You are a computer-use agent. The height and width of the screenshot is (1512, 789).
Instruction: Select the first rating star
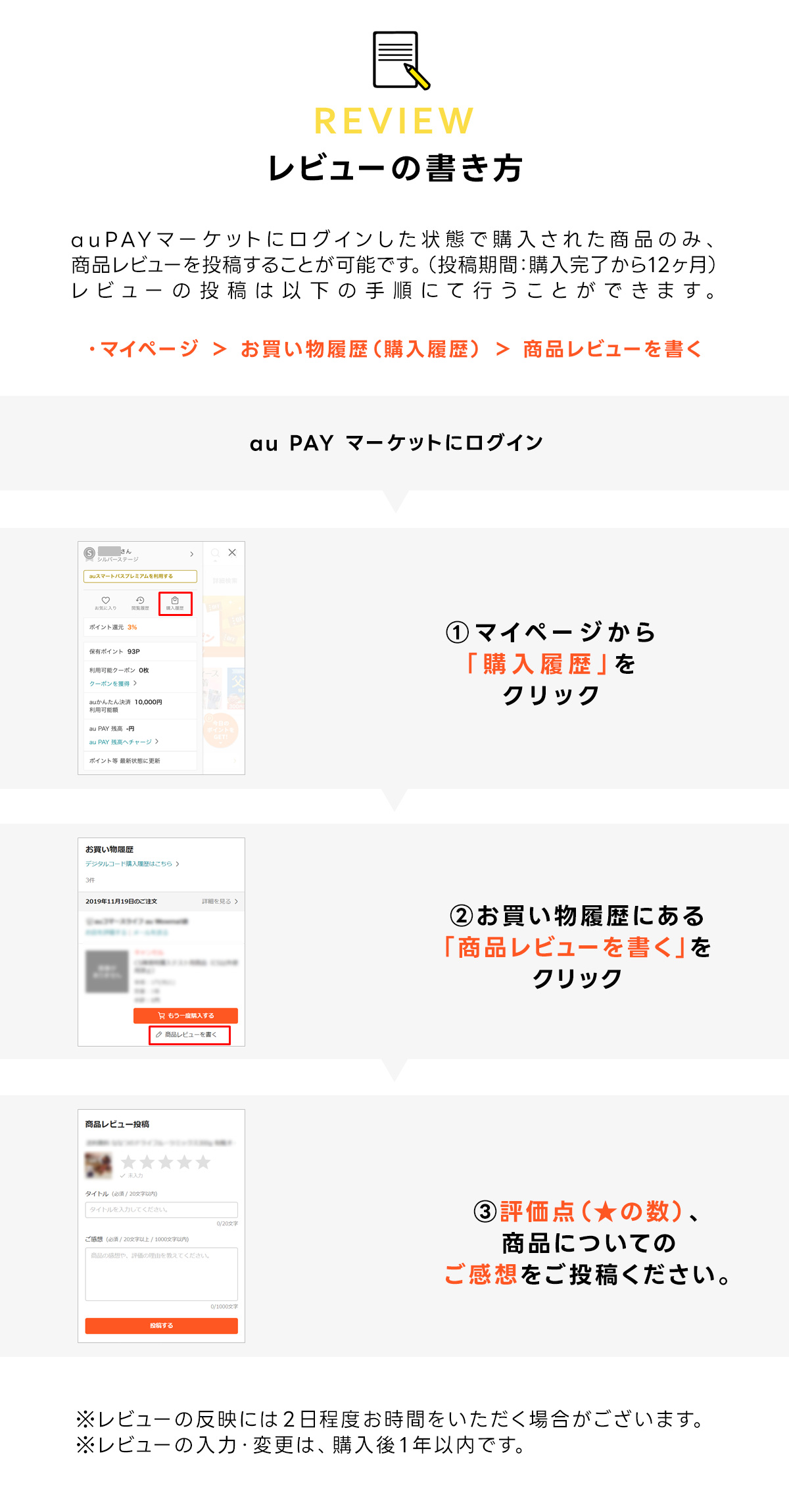pos(128,1162)
